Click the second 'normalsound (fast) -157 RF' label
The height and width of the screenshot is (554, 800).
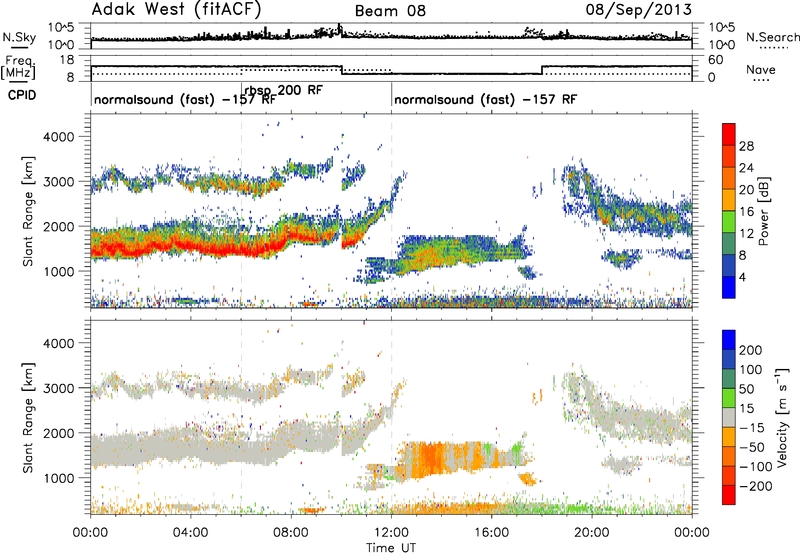click(485, 99)
